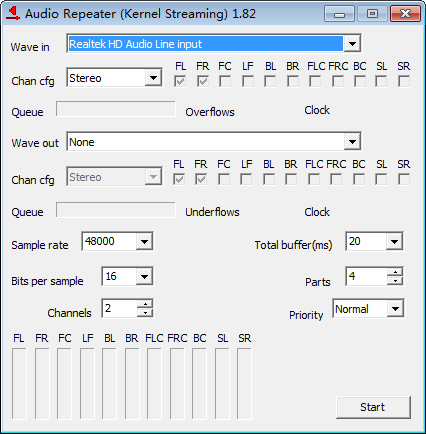Expand Wave in Chan cfg Stereo dropdown

pyautogui.click(x=153, y=78)
